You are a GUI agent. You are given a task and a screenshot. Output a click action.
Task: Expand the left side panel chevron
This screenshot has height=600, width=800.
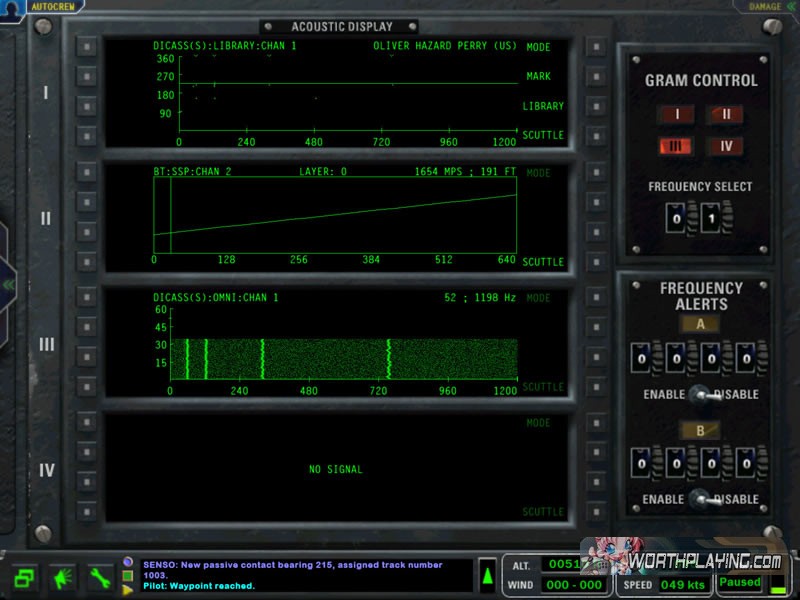[x=8, y=284]
